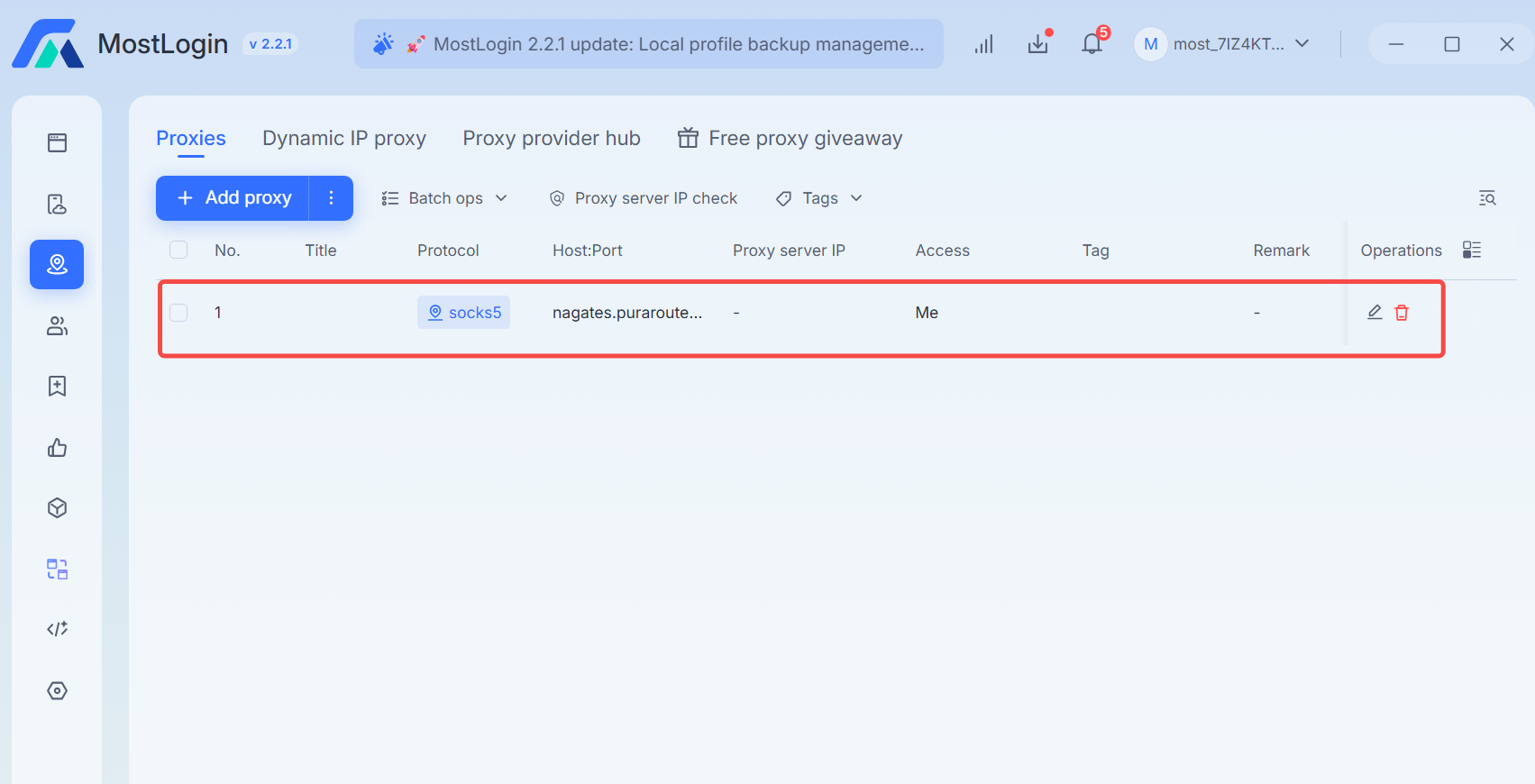1535x784 pixels.
Task: Open the Add proxy more-options dots
Action: pyautogui.click(x=331, y=198)
